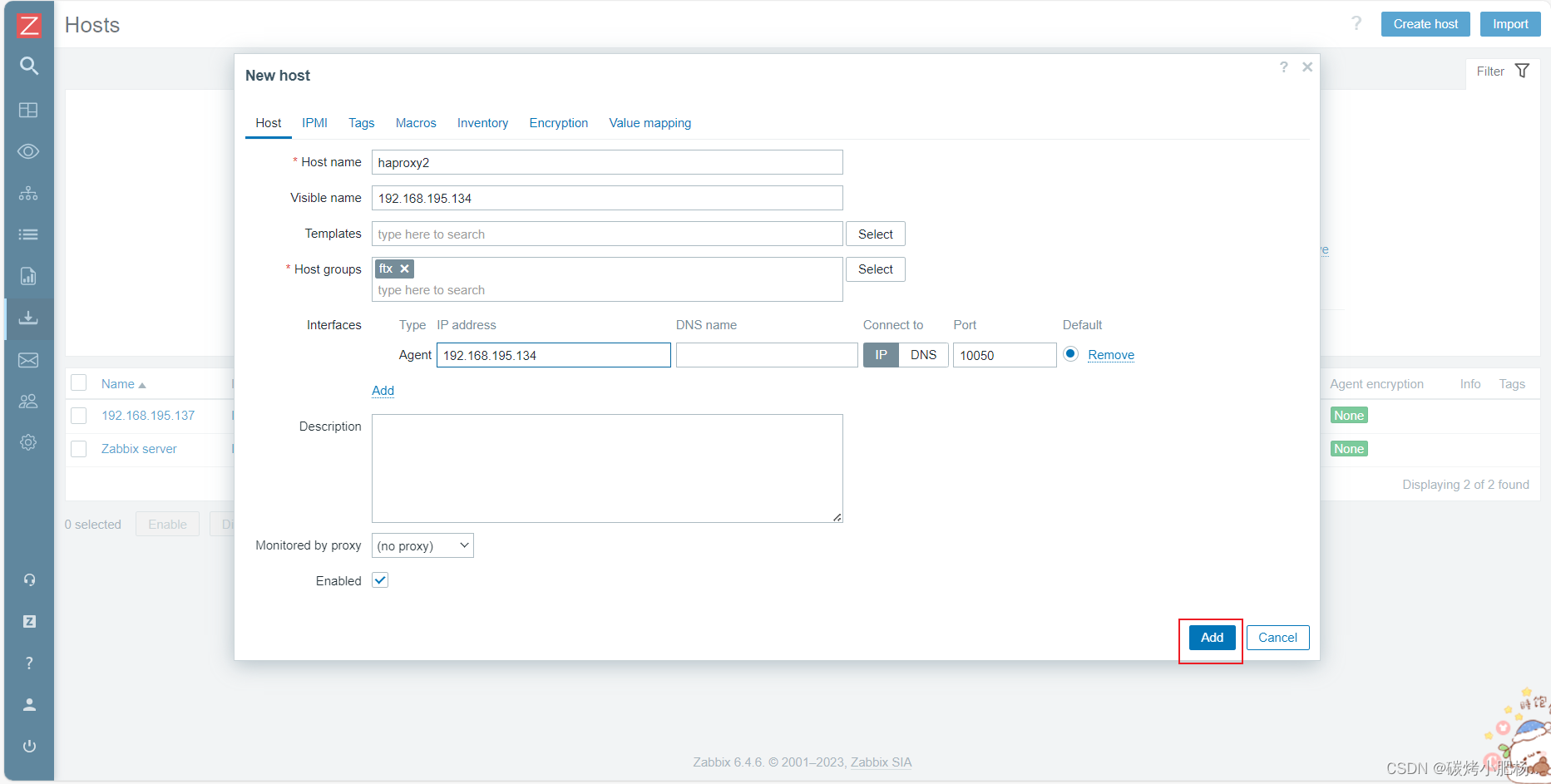Click the New host dialog help icon
Viewport: 1551px width, 784px height.
click(x=1284, y=67)
